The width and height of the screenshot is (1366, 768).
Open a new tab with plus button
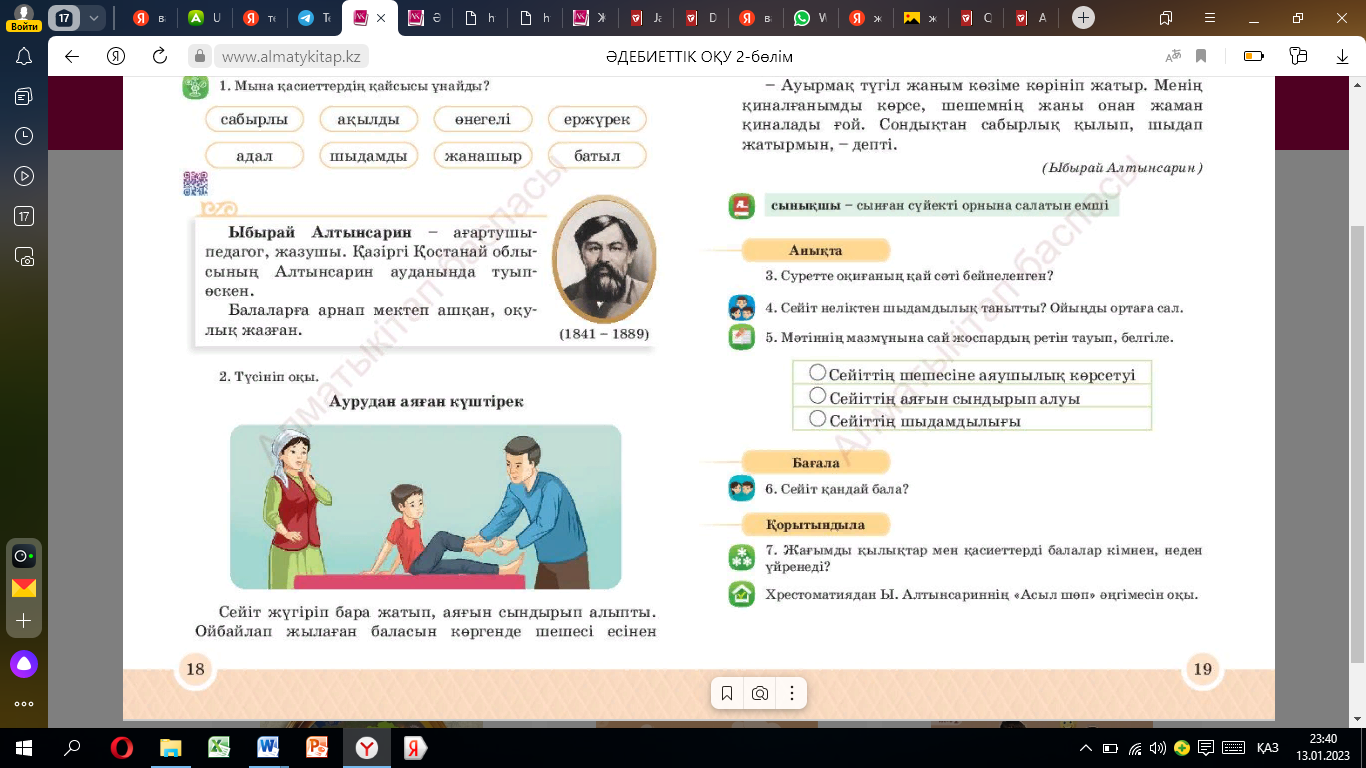(x=1083, y=18)
